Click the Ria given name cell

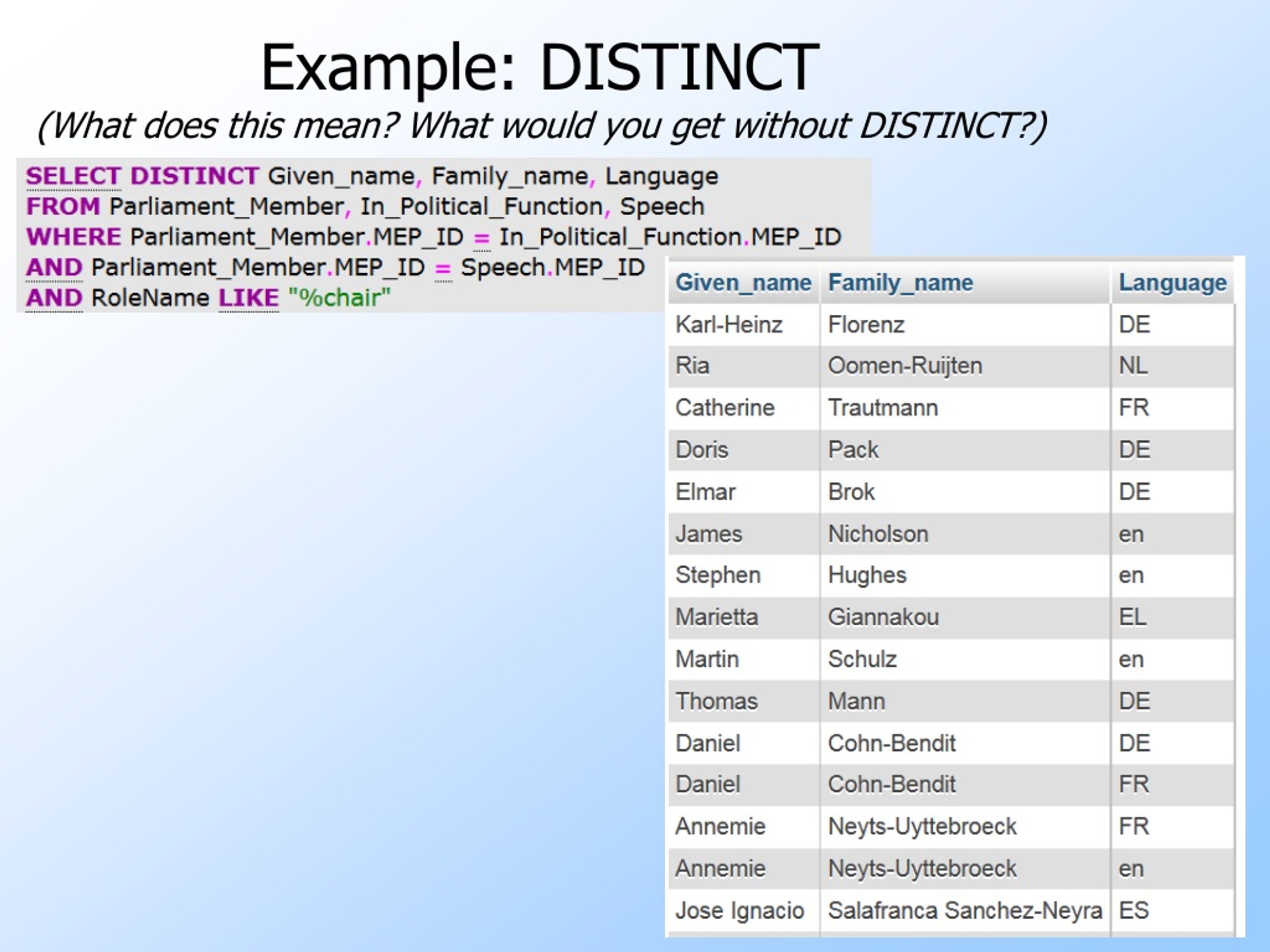coord(744,366)
